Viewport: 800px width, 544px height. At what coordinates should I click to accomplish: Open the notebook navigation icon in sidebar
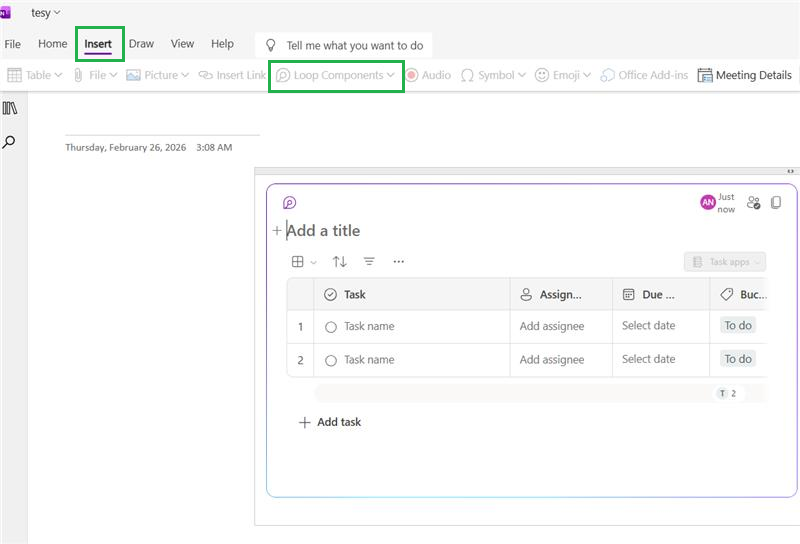coord(10,108)
